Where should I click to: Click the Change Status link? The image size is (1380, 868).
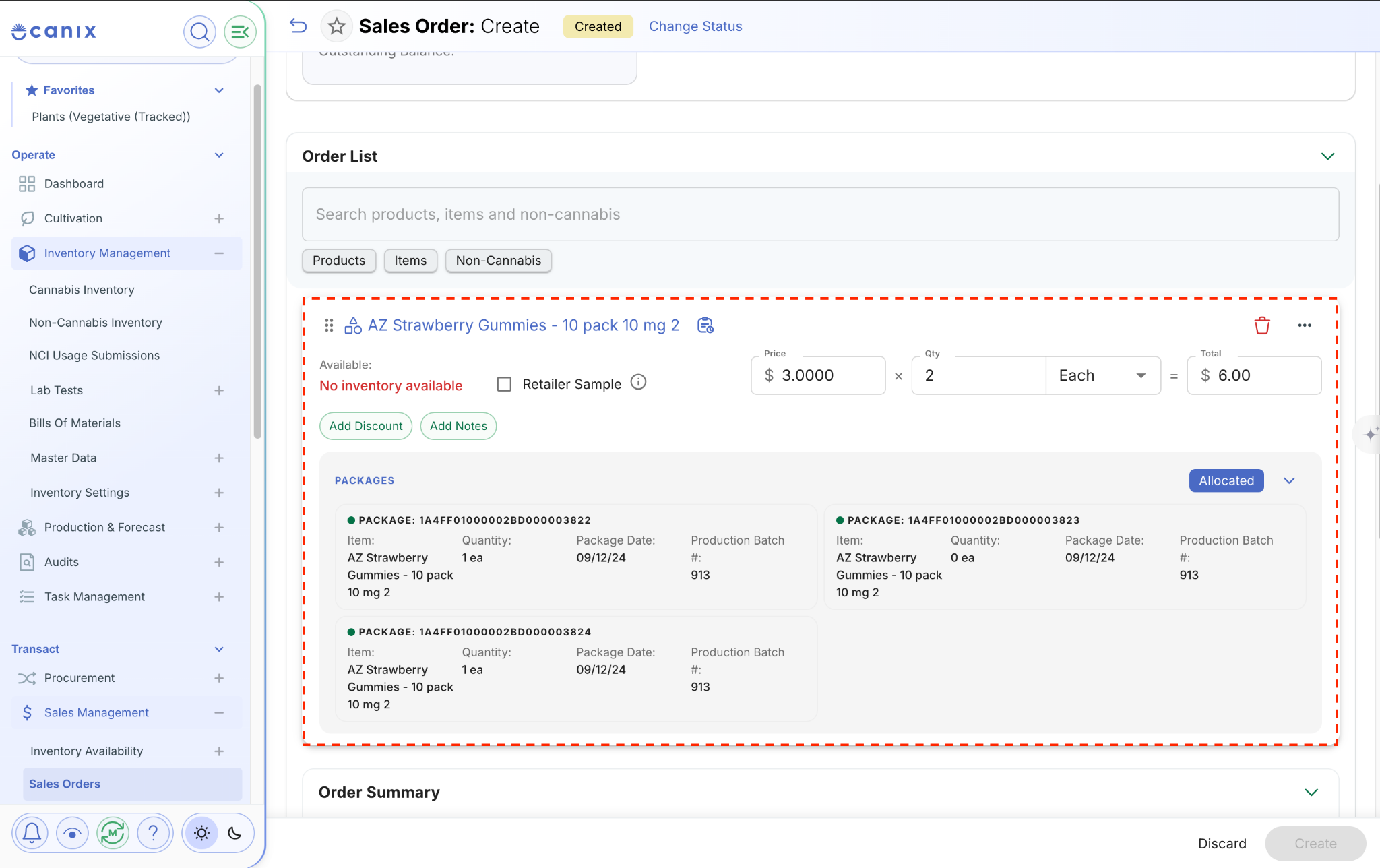coord(695,26)
